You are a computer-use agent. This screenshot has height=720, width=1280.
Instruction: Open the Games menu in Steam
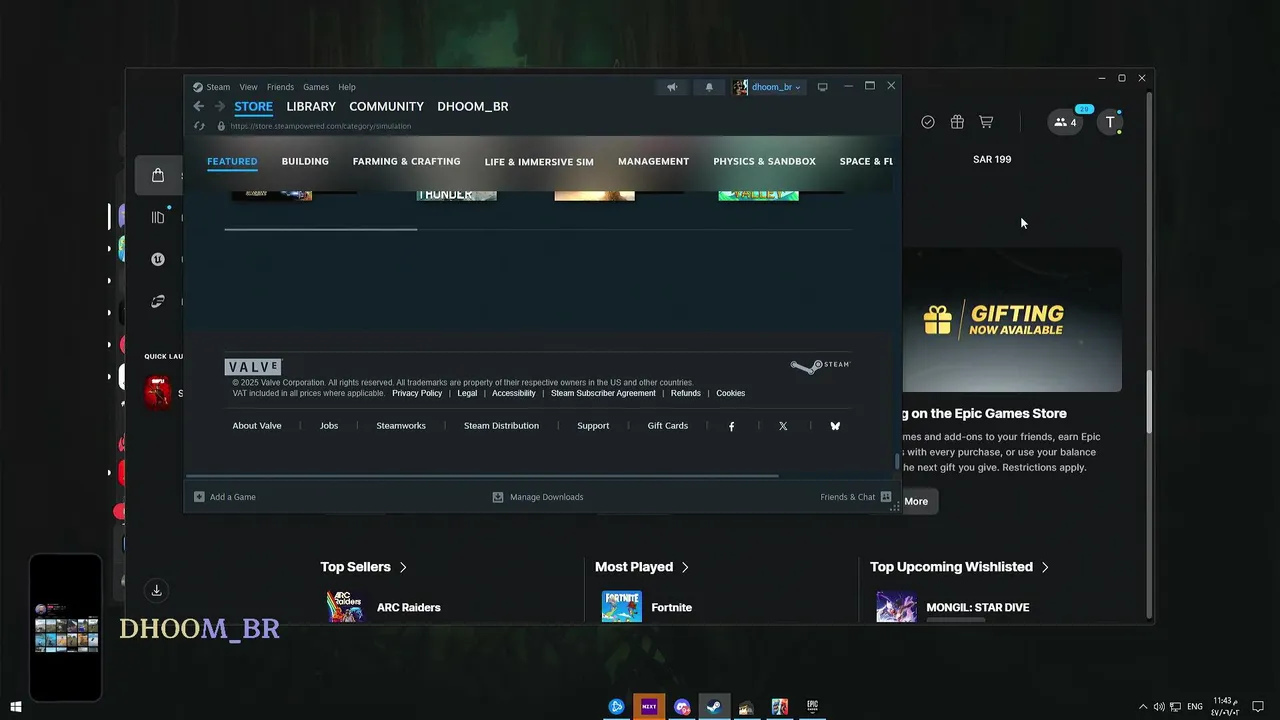[316, 87]
